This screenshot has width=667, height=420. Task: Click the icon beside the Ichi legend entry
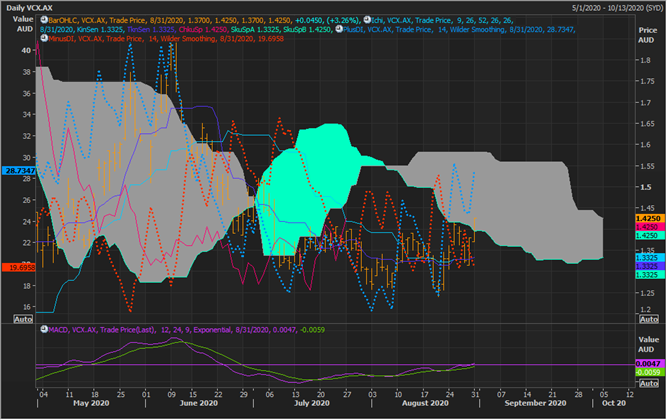point(367,20)
